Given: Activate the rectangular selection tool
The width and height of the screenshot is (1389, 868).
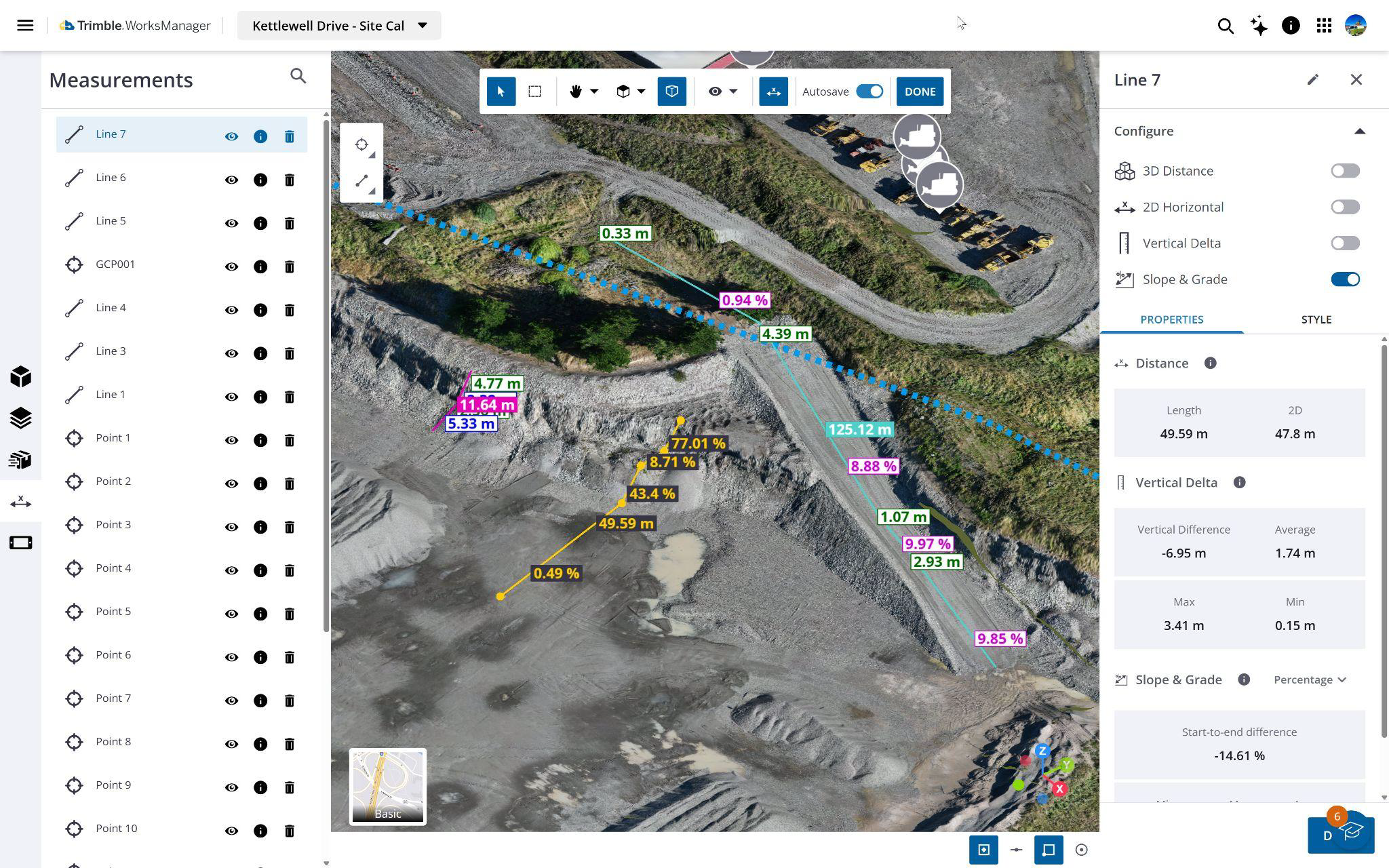Looking at the screenshot, I should click(x=535, y=91).
